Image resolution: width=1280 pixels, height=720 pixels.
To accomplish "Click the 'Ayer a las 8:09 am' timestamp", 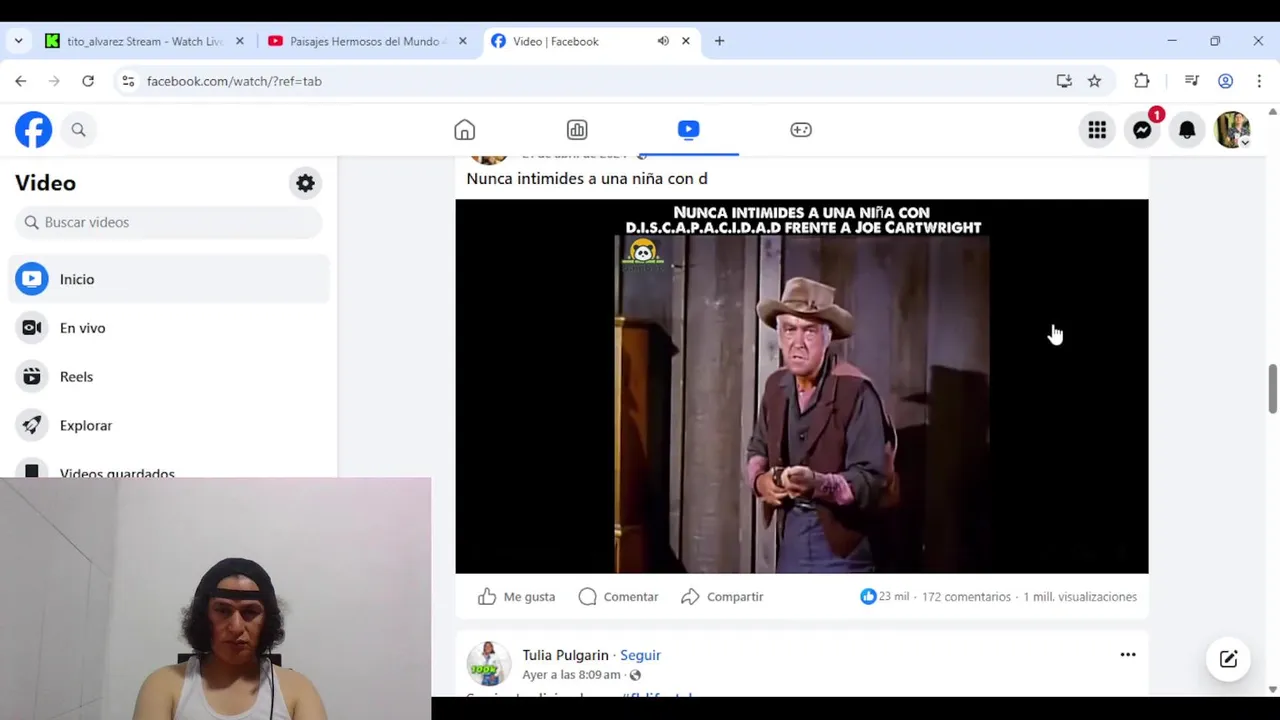I will click(571, 675).
